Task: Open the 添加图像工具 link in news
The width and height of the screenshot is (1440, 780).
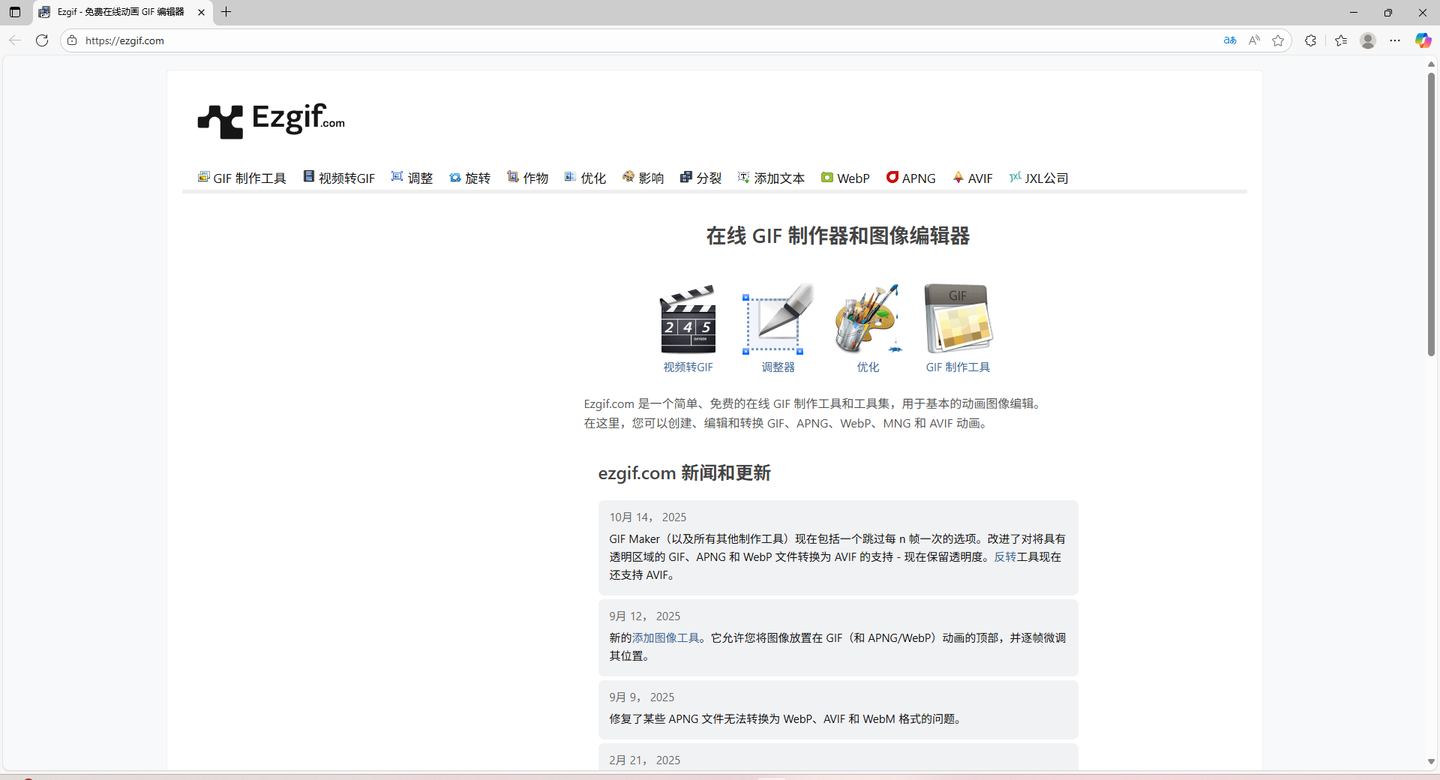Action: pos(666,638)
